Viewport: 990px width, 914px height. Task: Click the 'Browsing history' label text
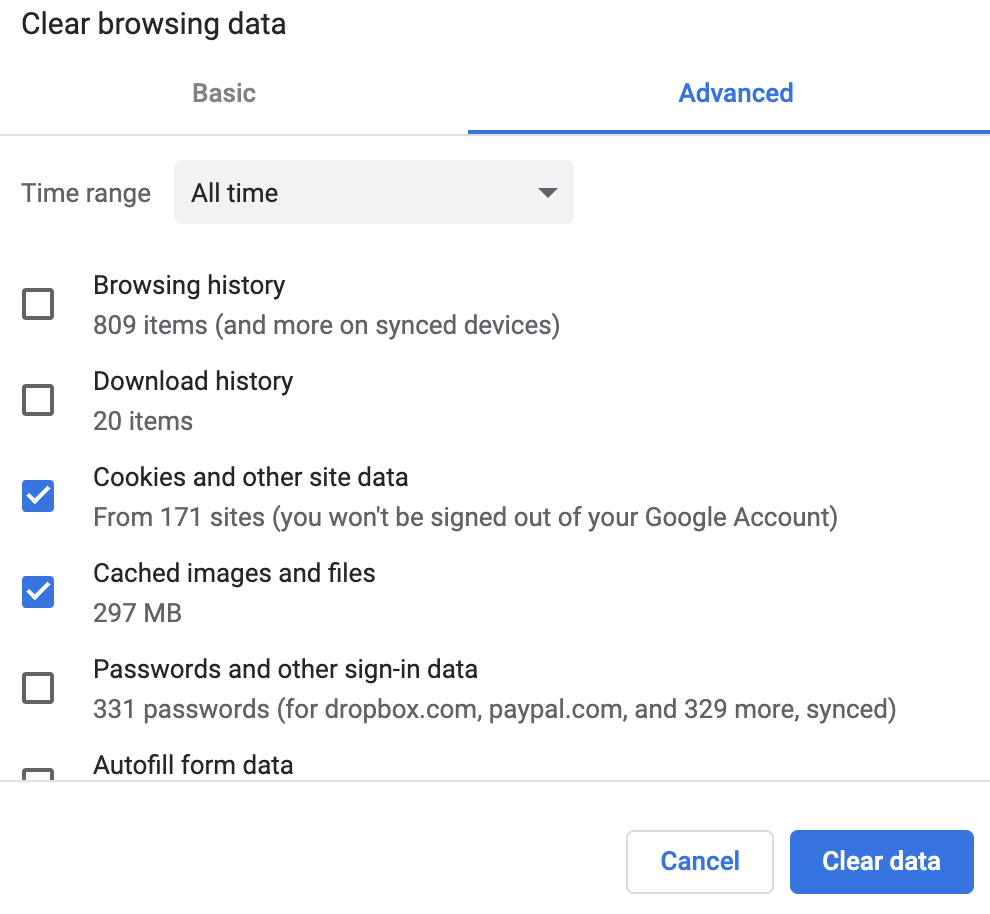tap(189, 285)
